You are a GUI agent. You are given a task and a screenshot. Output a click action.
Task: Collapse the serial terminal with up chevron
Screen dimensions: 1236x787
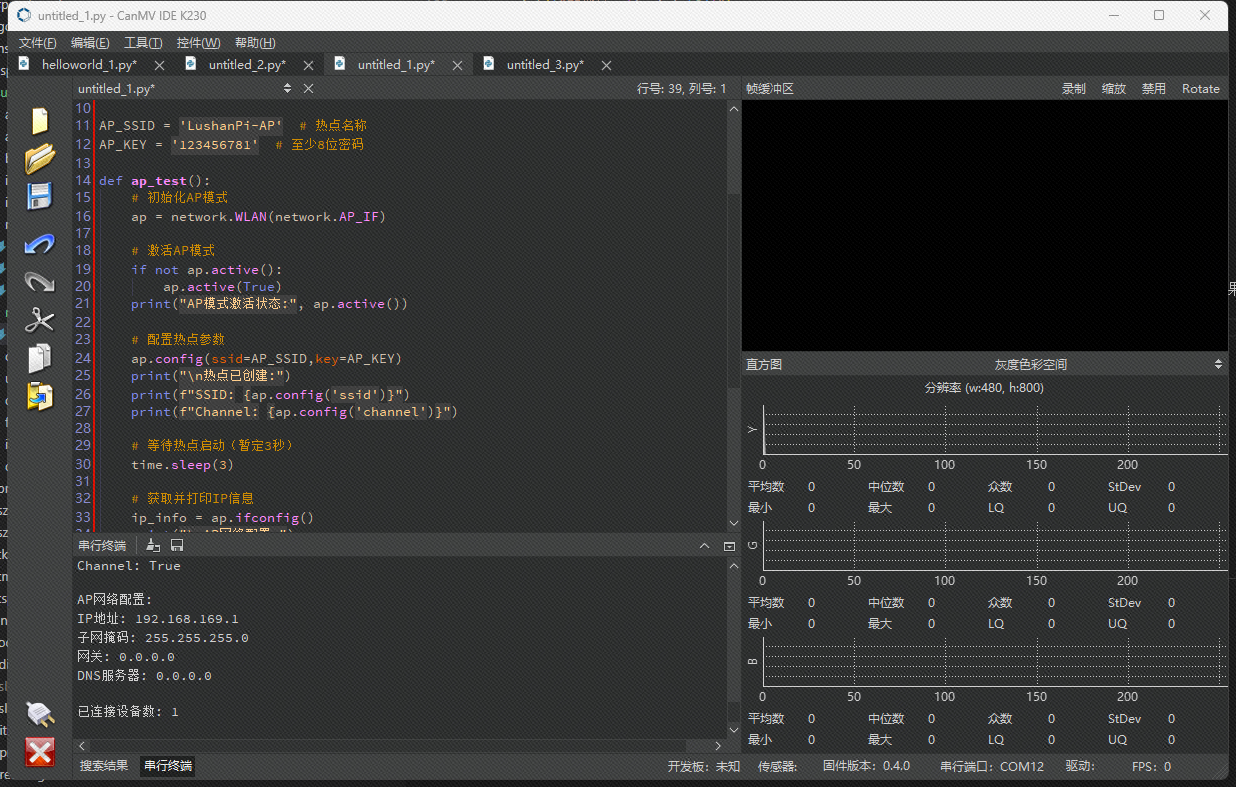pos(704,546)
